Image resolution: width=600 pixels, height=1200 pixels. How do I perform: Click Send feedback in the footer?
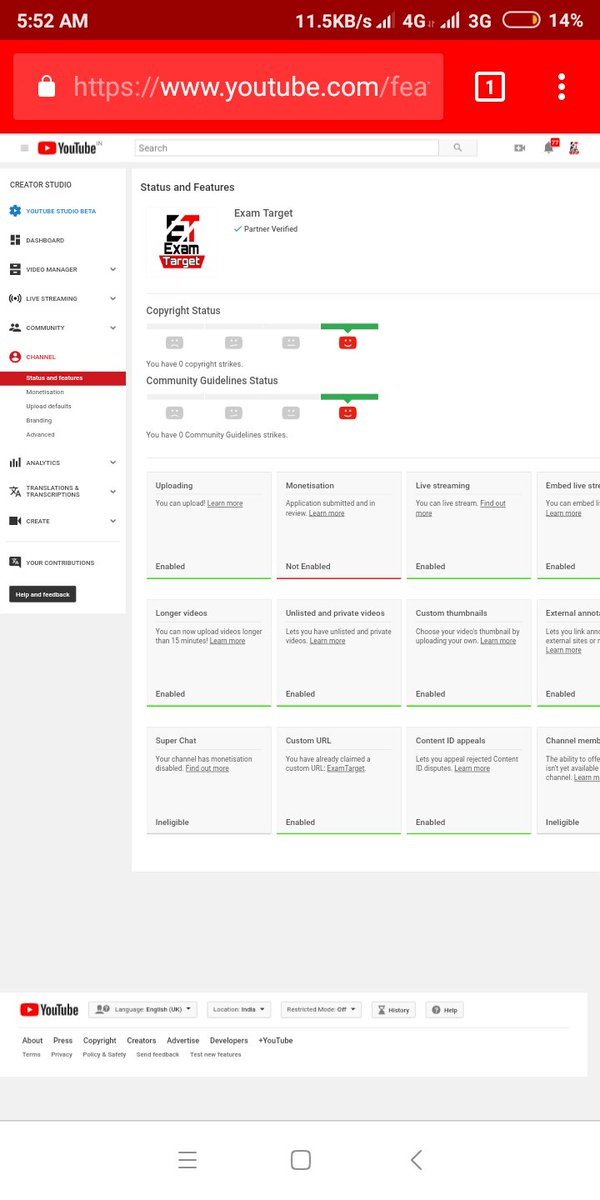tap(158, 1054)
